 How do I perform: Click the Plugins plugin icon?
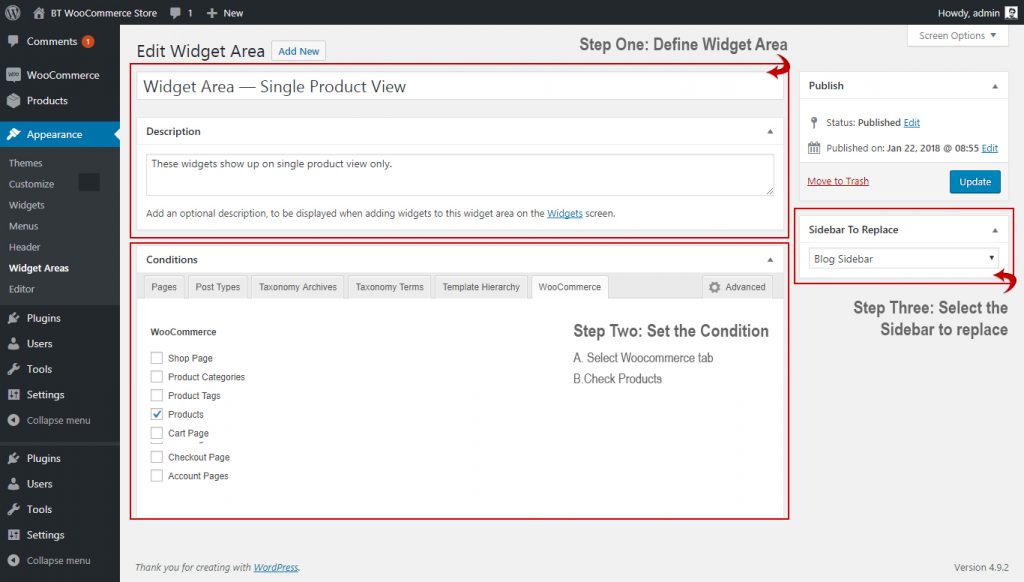tap(14, 321)
